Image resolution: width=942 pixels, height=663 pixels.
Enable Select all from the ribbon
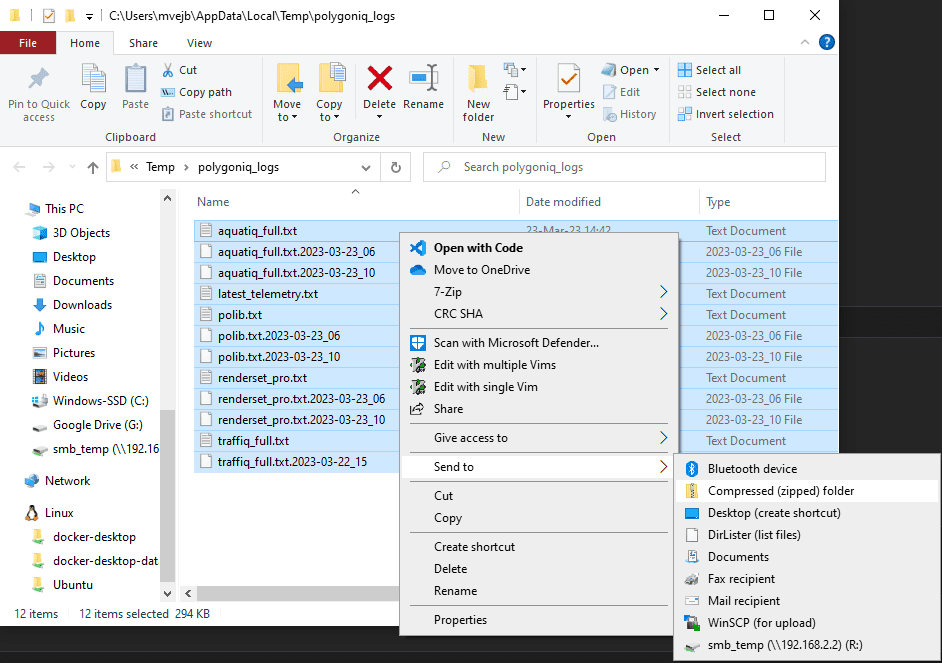point(711,69)
